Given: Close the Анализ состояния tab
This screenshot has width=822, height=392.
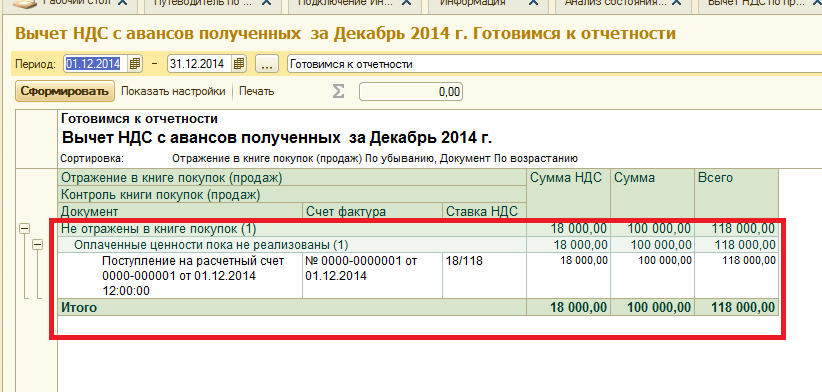Looking at the screenshot, I should pyautogui.click(x=677, y=3).
